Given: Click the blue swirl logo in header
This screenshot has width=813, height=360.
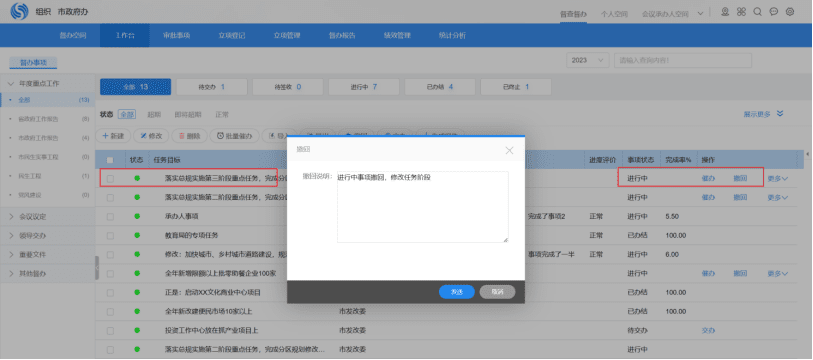Looking at the screenshot, I should point(19,11).
